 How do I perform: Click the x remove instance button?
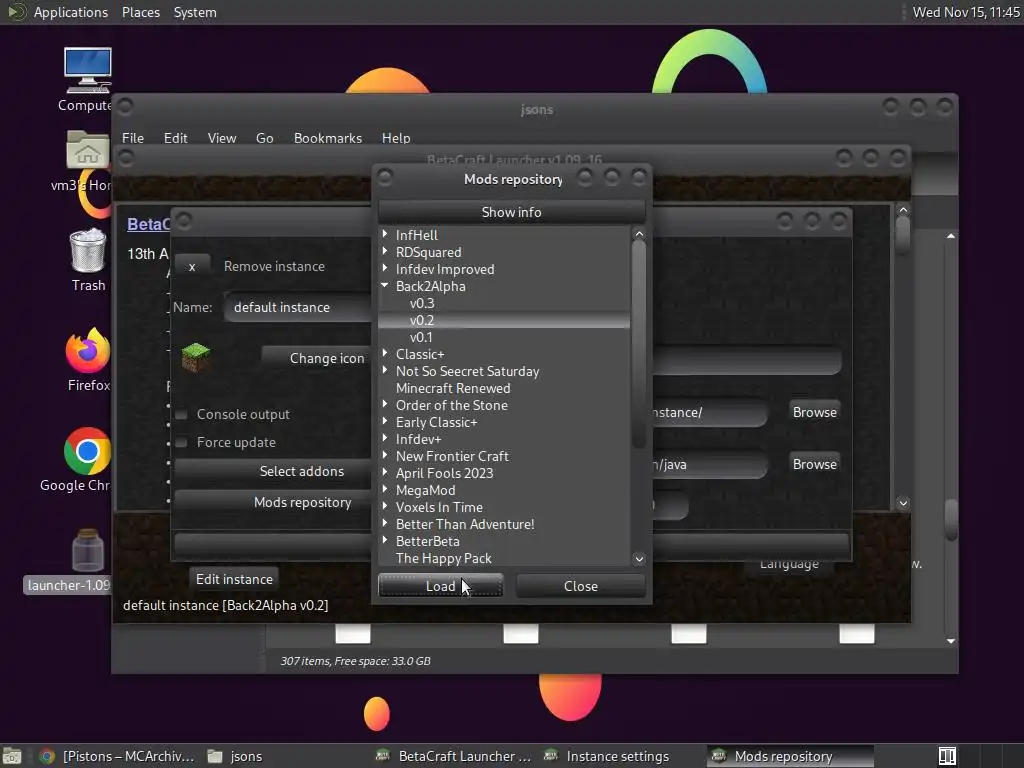[x=192, y=266]
